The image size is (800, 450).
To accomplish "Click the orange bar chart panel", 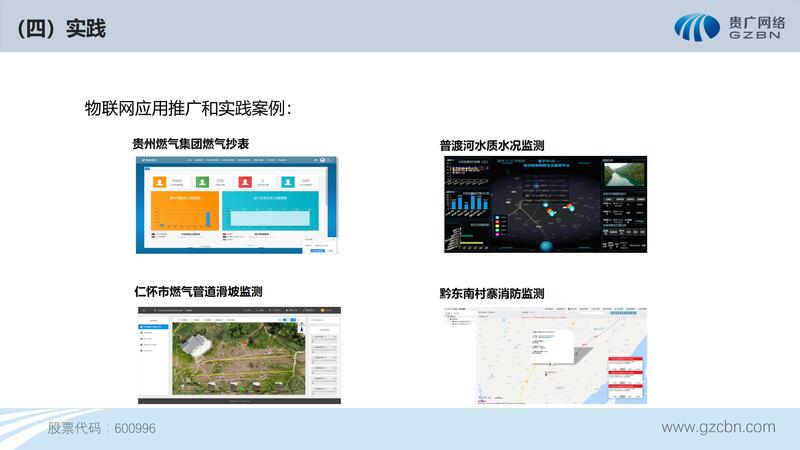I will (183, 214).
